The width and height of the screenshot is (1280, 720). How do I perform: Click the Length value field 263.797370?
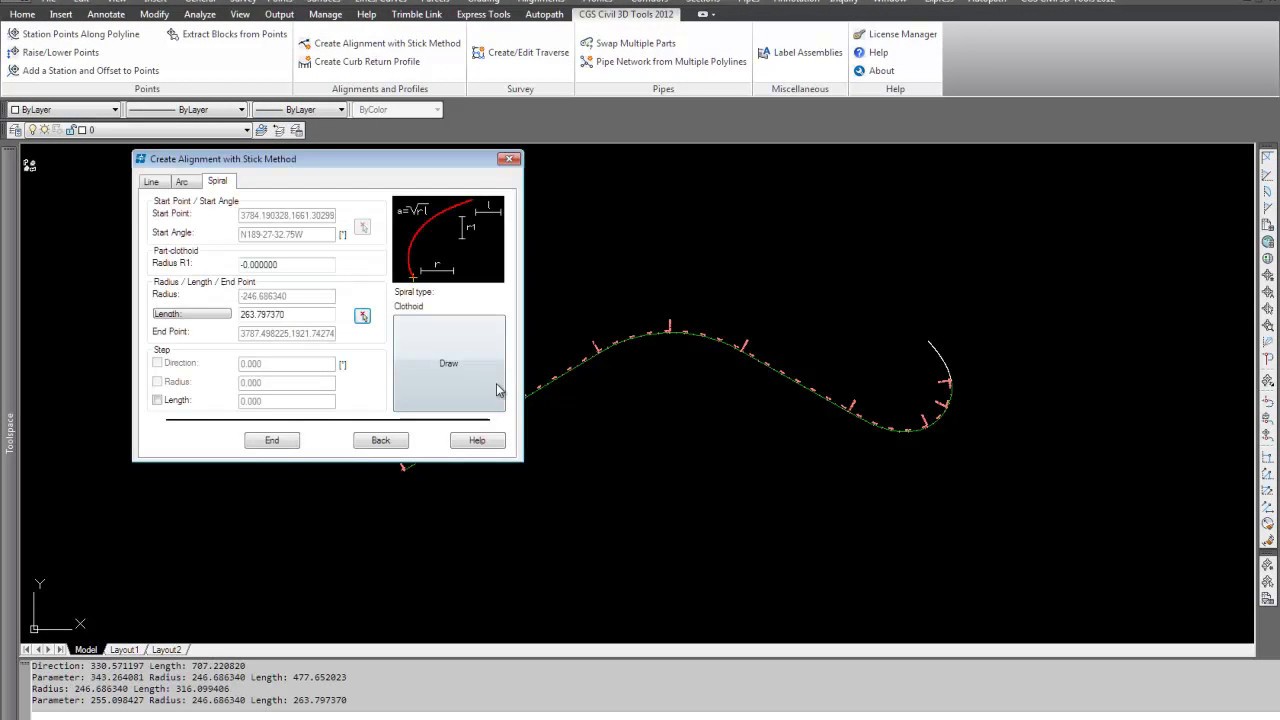[287, 315]
